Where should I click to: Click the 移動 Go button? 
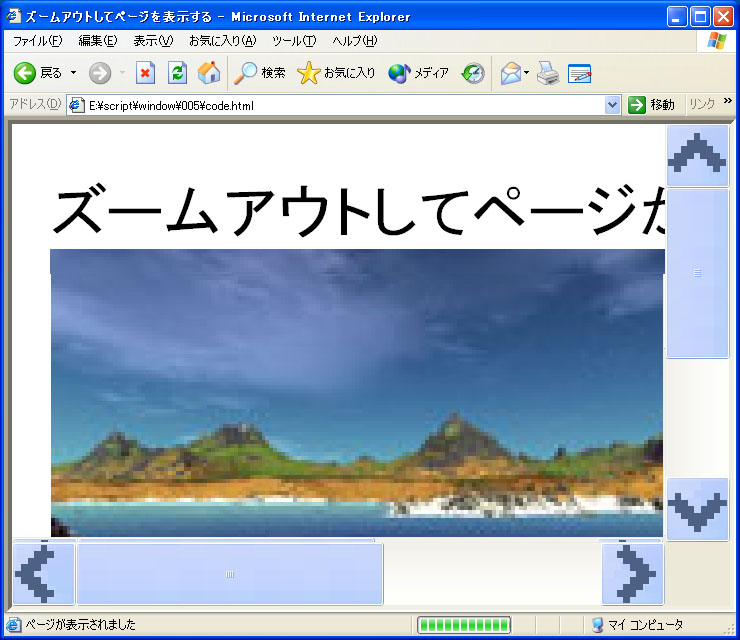point(651,105)
